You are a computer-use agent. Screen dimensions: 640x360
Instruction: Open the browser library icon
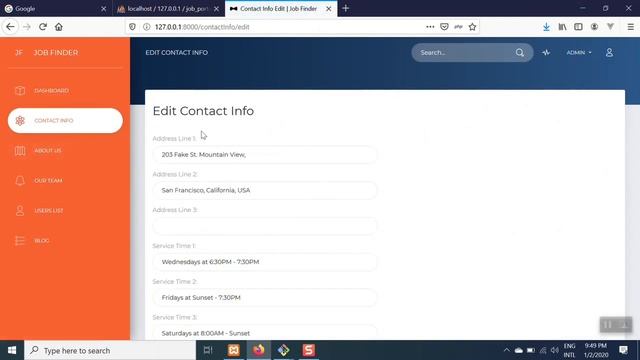coord(562,27)
